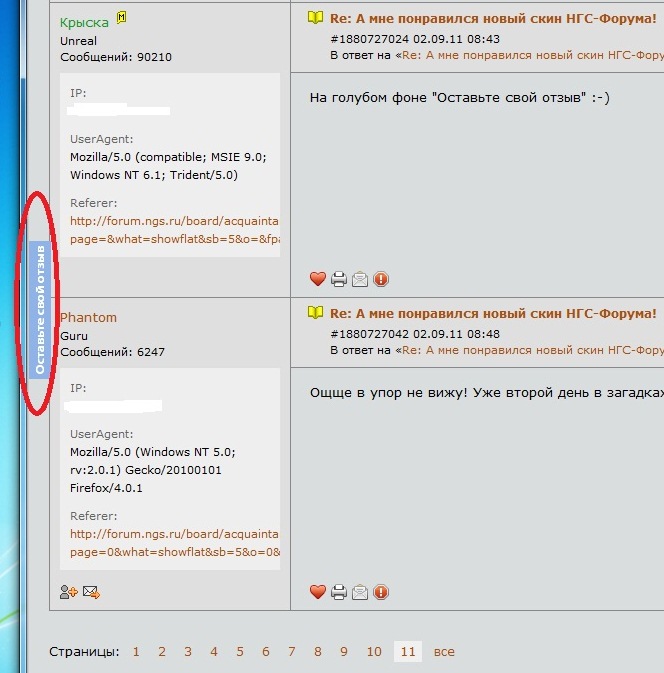The image size is (664, 673).
Task: Add Phantom as a friend icon
Action: coord(69,592)
